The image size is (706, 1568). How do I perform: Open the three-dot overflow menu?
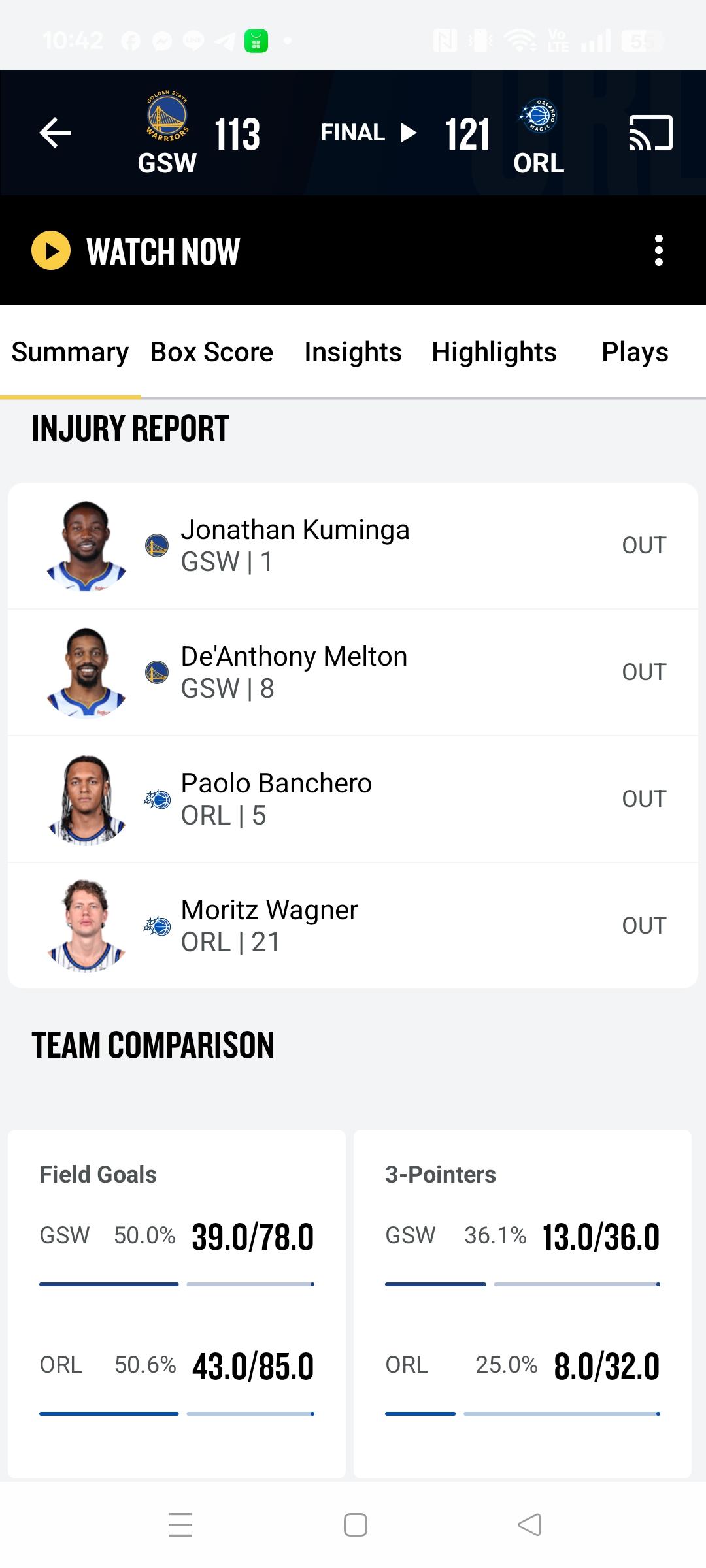(x=658, y=250)
